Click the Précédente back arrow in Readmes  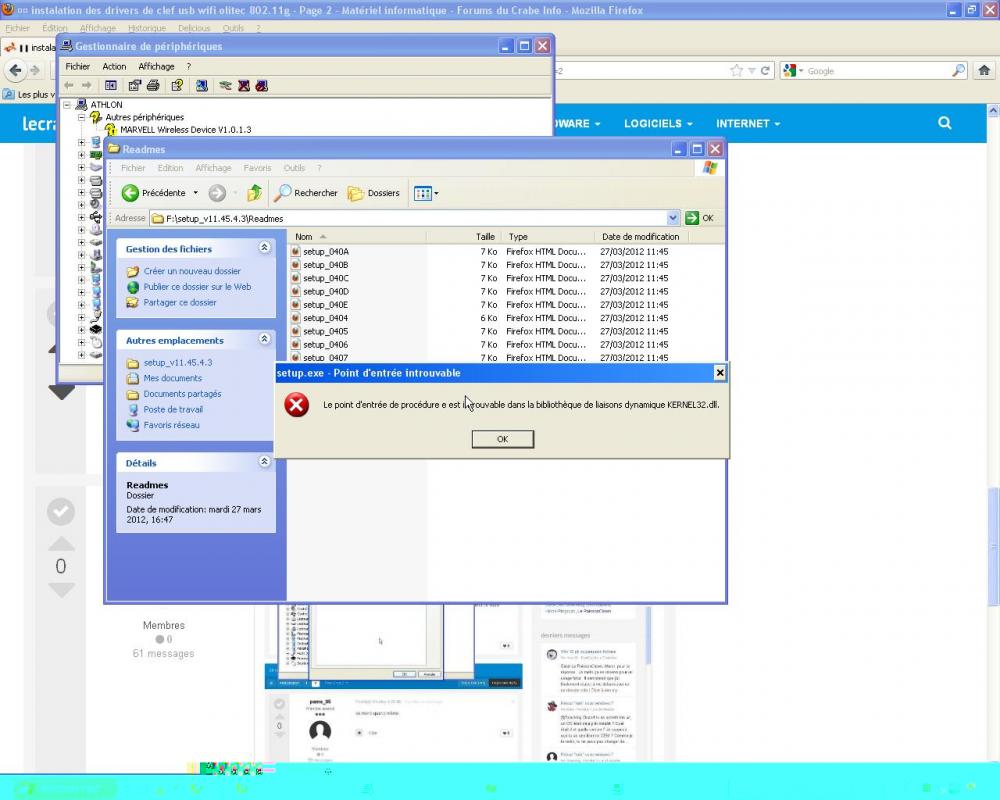pyautogui.click(x=131, y=192)
